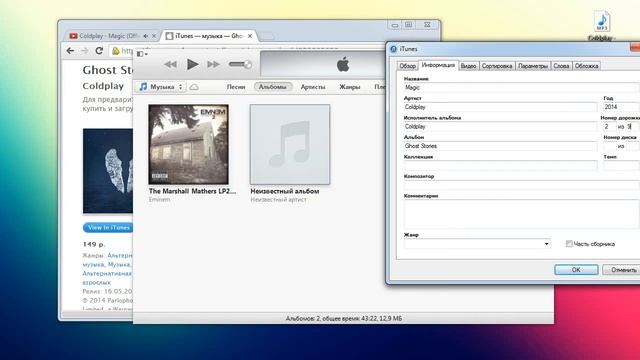
Task: Click the Год field showing 2014
Action: tap(621, 107)
